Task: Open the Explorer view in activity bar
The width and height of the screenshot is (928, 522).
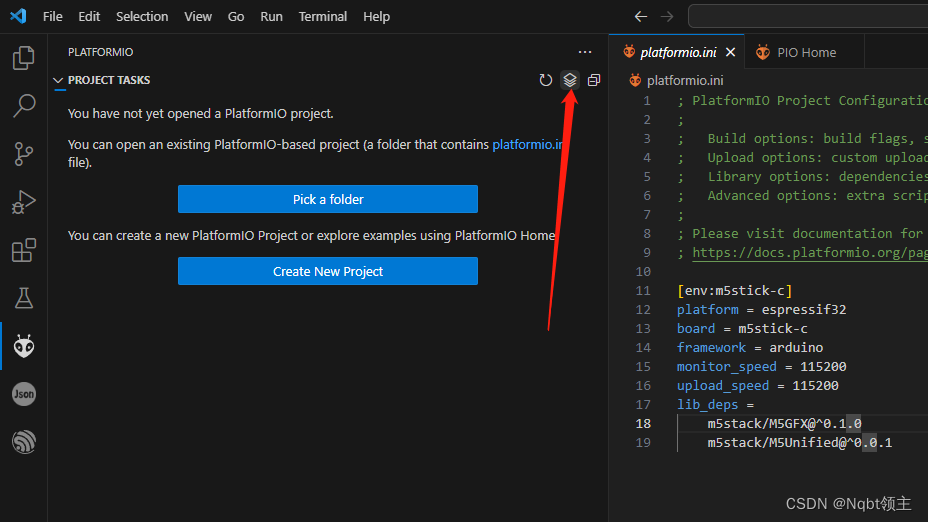Action: point(24,58)
